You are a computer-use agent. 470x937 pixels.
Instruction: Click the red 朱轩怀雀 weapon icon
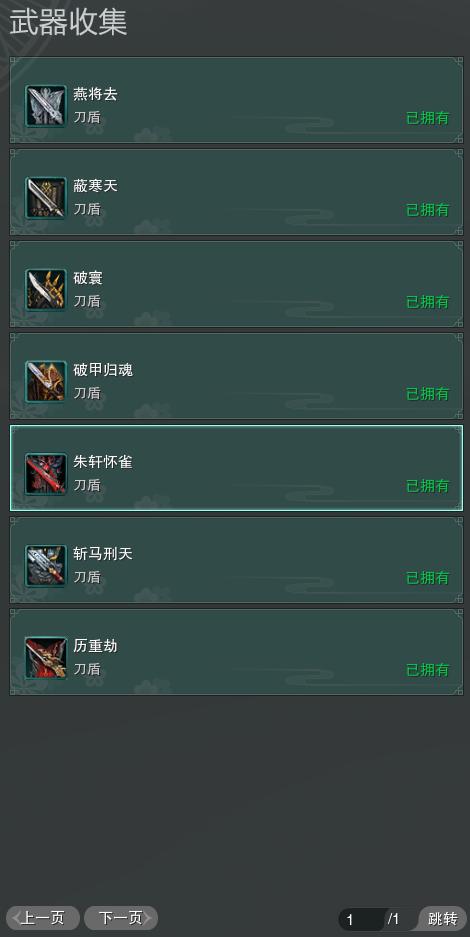tap(45, 474)
